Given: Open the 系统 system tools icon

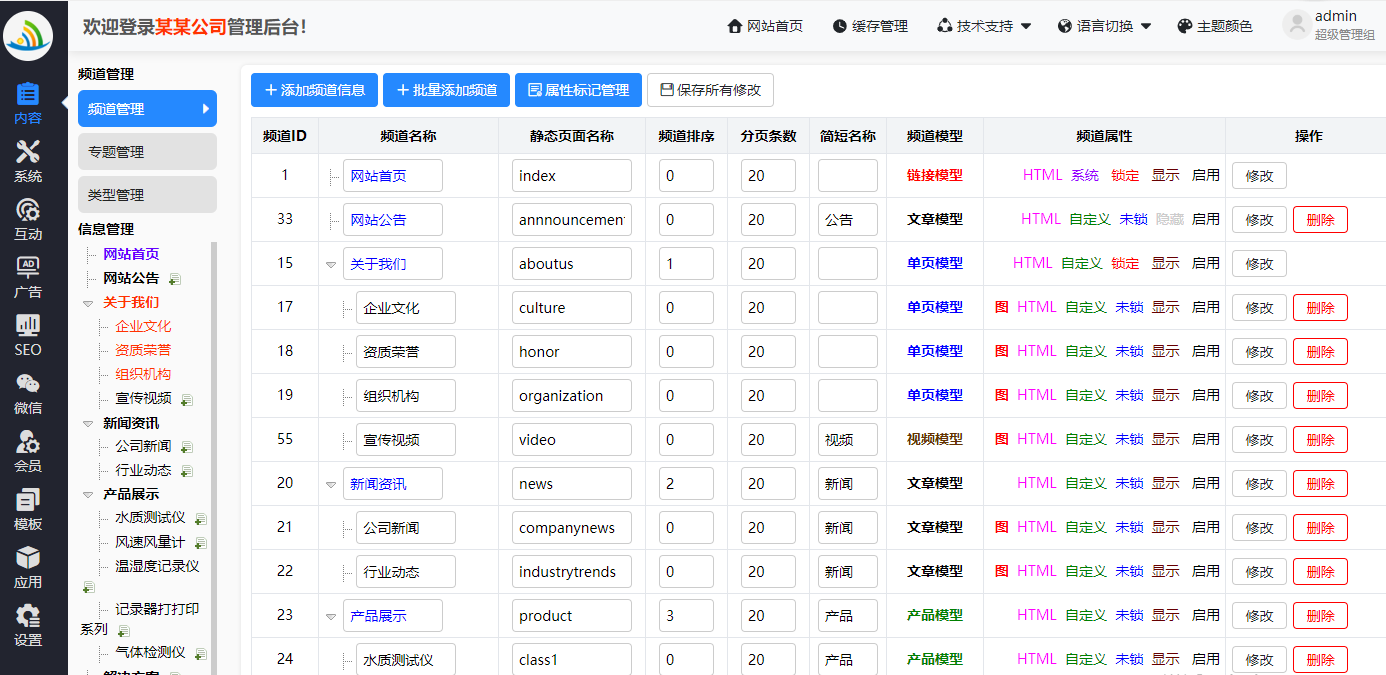Looking at the screenshot, I should tap(28, 161).
